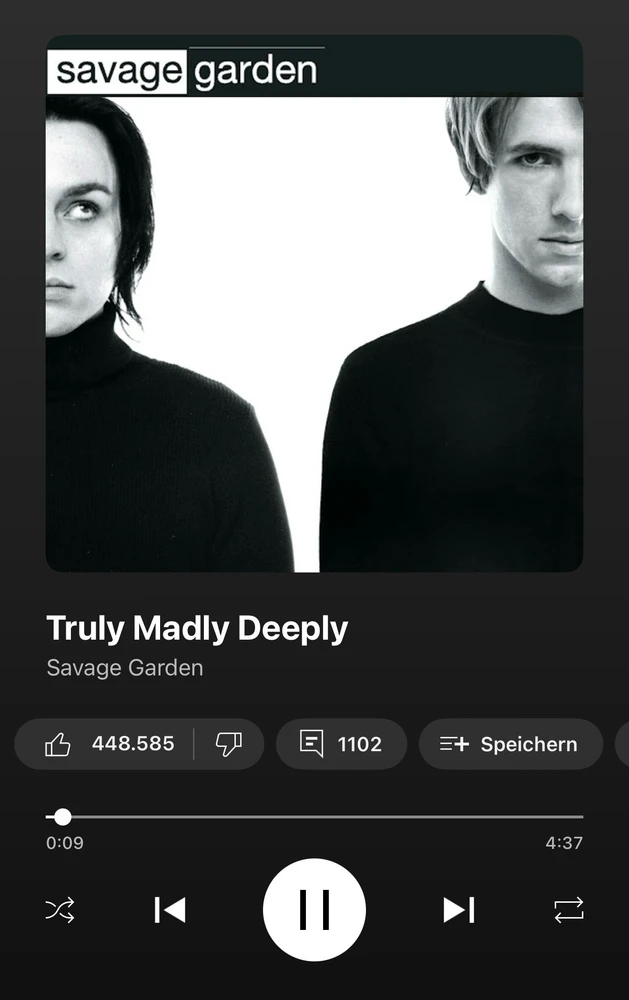Open the 1102 comments count
This screenshot has height=1000, width=629.
click(359, 744)
